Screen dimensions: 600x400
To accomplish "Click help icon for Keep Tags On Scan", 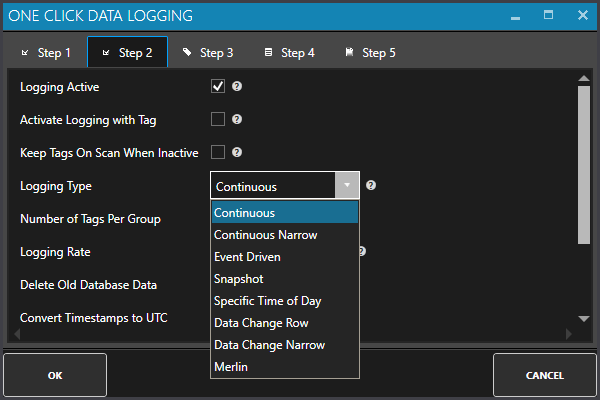I will pos(237,153).
